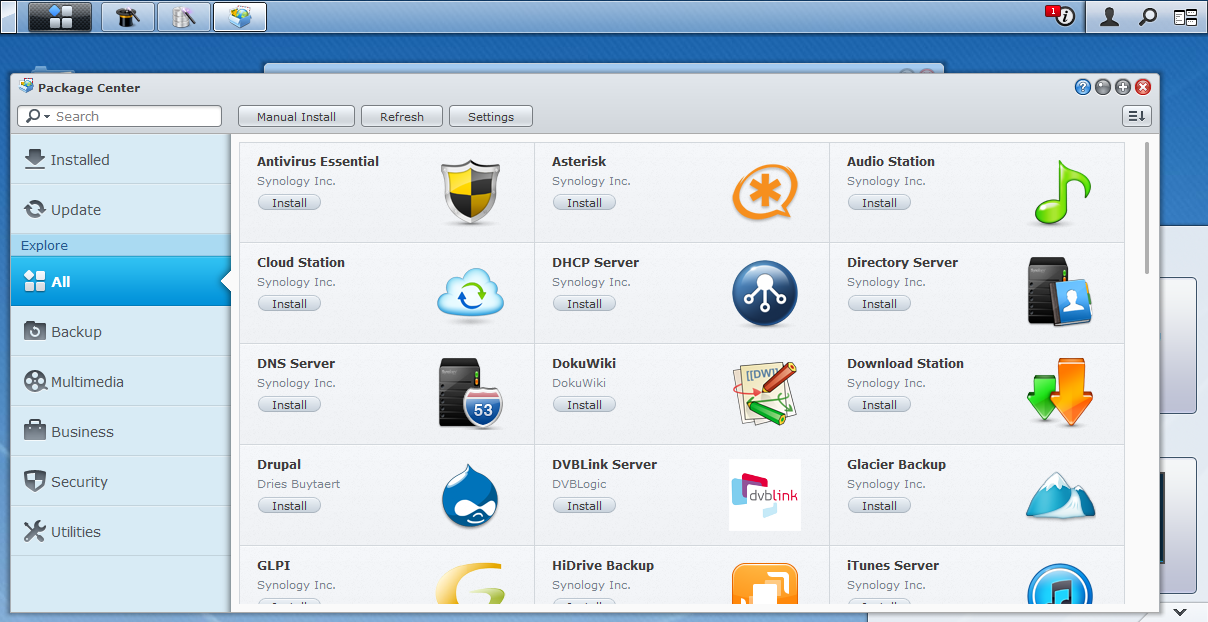Click the "Glacier Backup" package title

tap(896, 464)
